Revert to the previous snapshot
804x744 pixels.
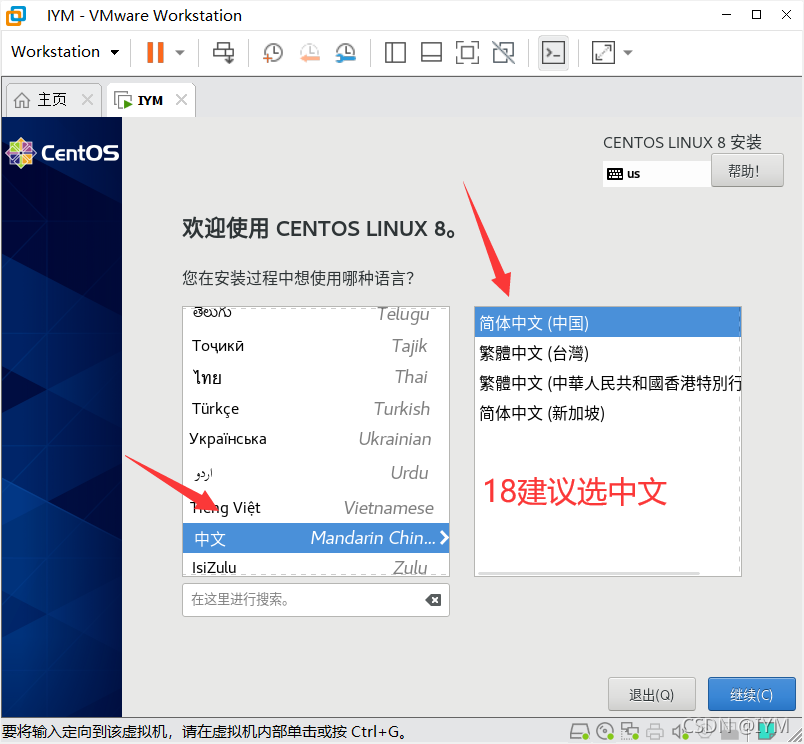(310, 52)
